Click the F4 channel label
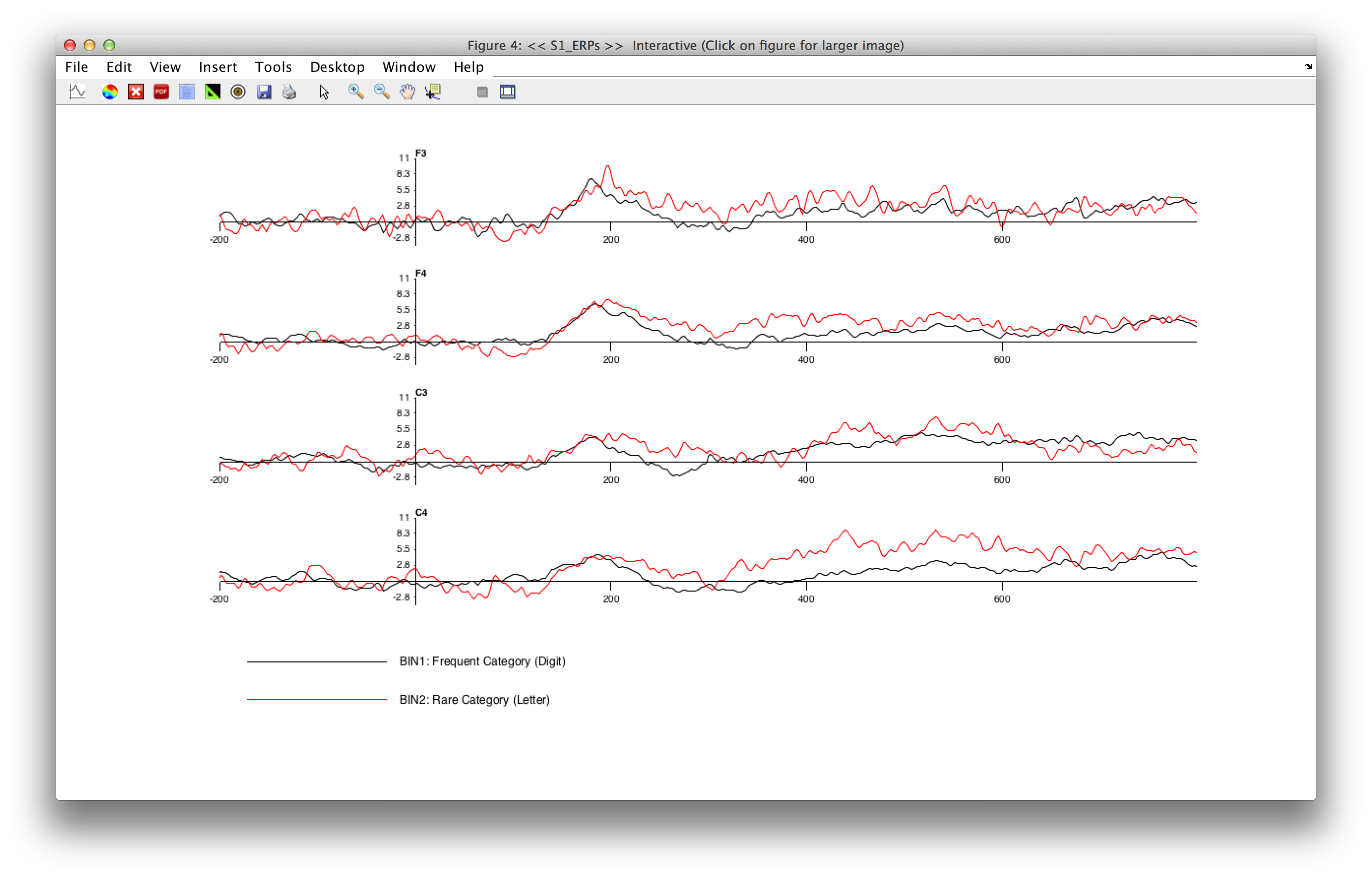This screenshot has height=878, width=1372. click(421, 273)
